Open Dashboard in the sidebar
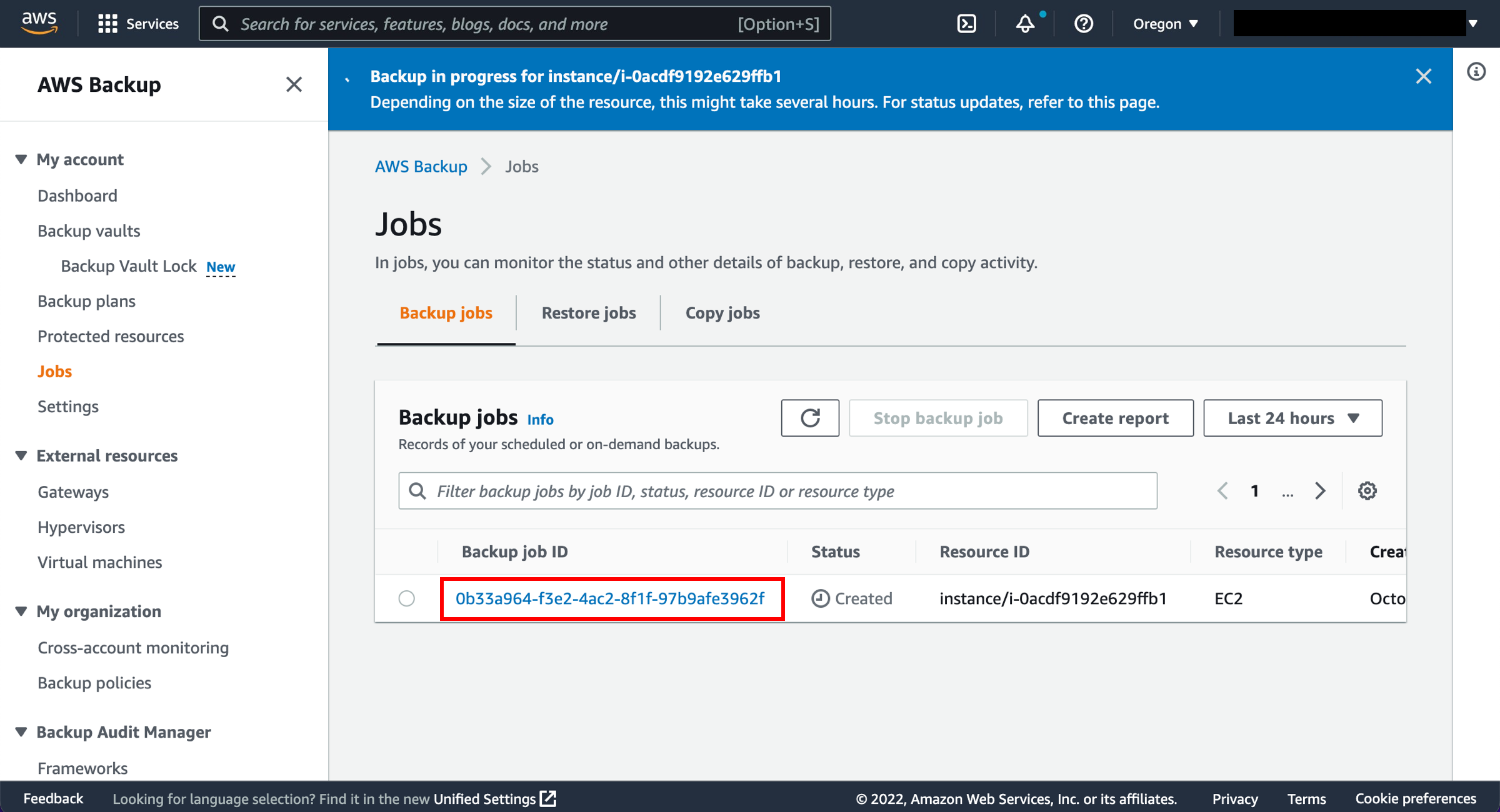 click(x=77, y=196)
